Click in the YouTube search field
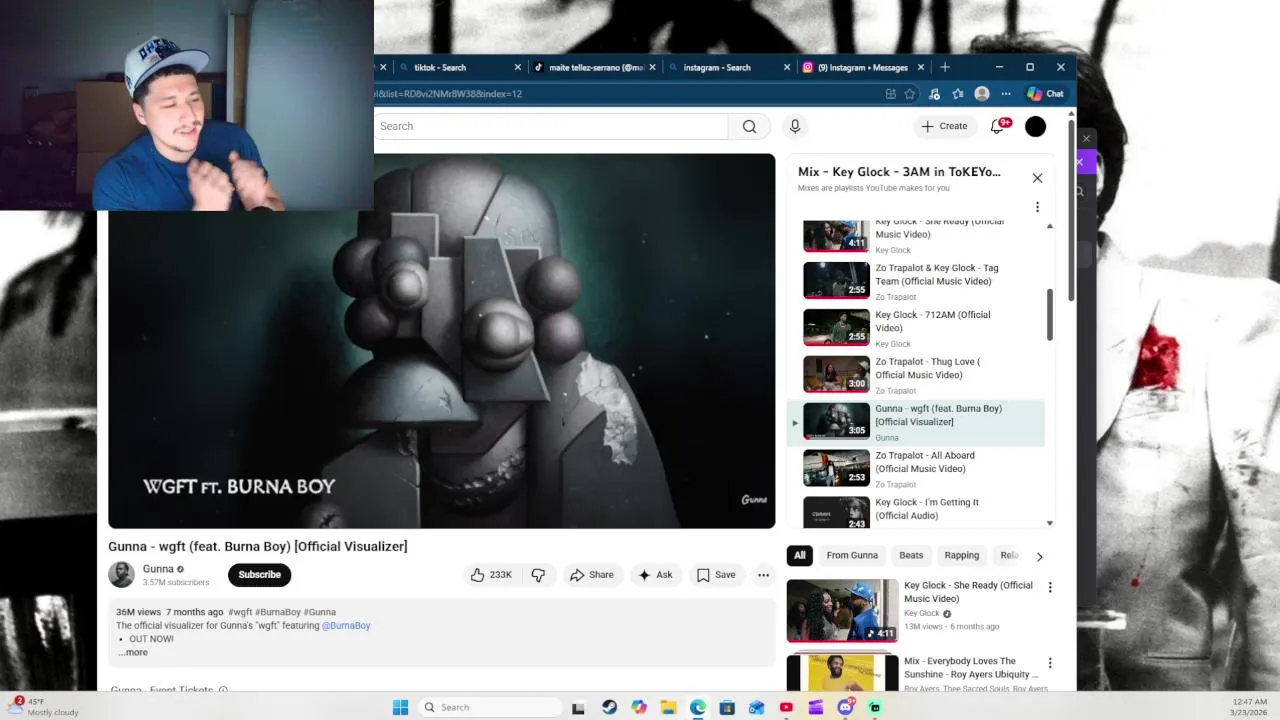This screenshot has width=1280, height=720. point(552,126)
